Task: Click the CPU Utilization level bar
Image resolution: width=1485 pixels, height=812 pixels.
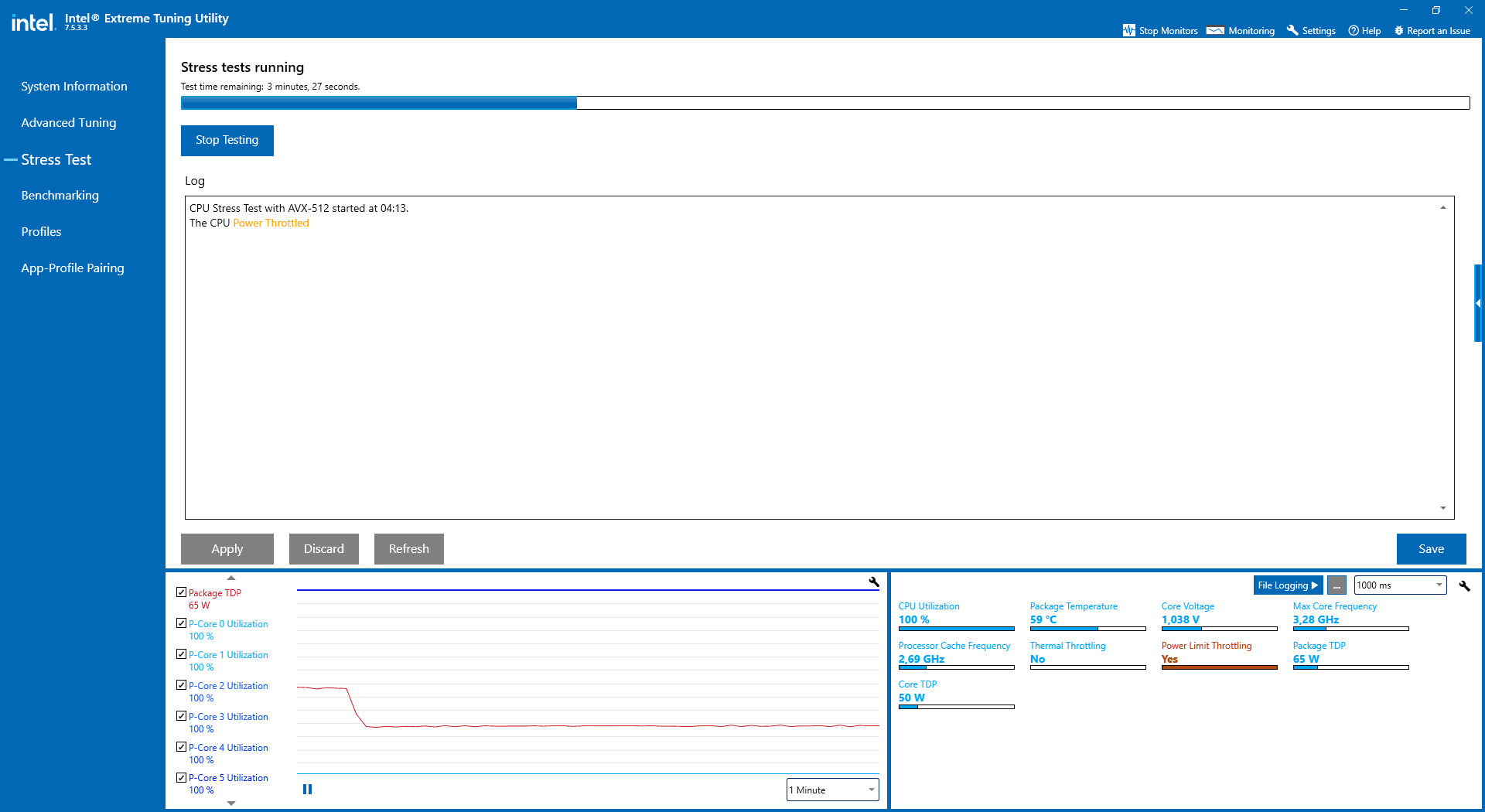Action: pyautogui.click(x=957, y=629)
